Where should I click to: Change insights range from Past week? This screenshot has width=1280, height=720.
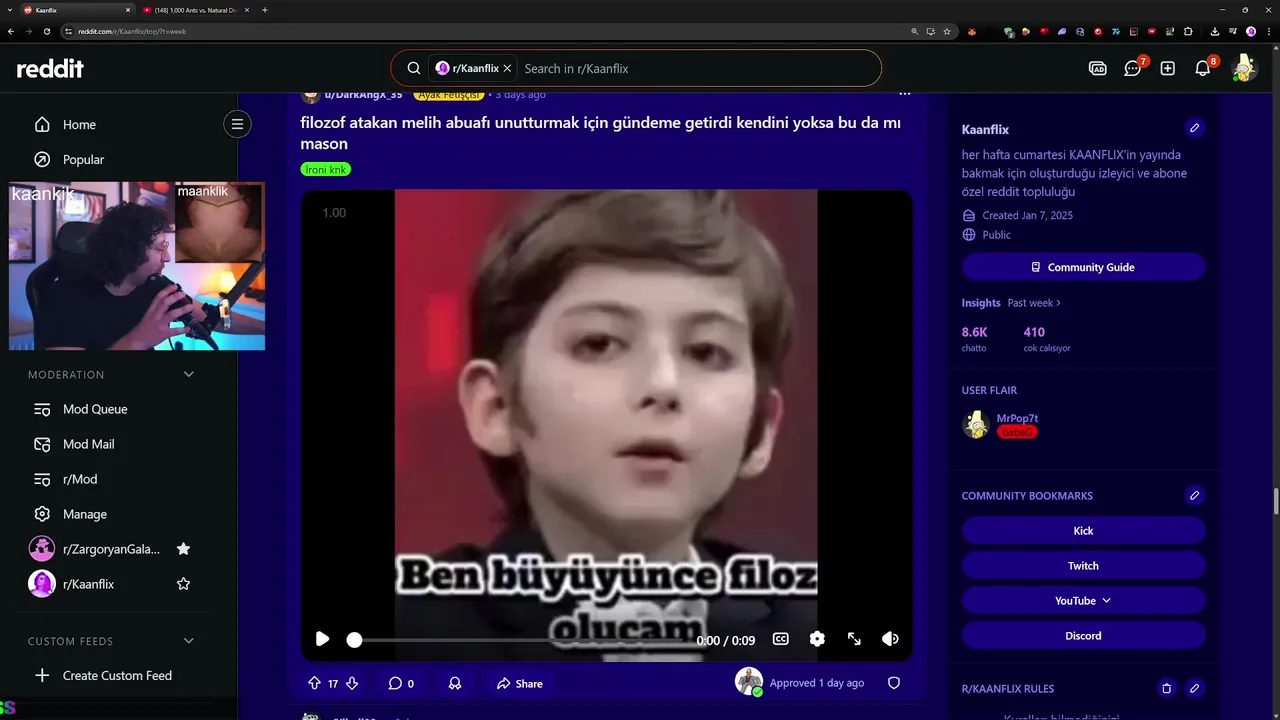(1033, 303)
